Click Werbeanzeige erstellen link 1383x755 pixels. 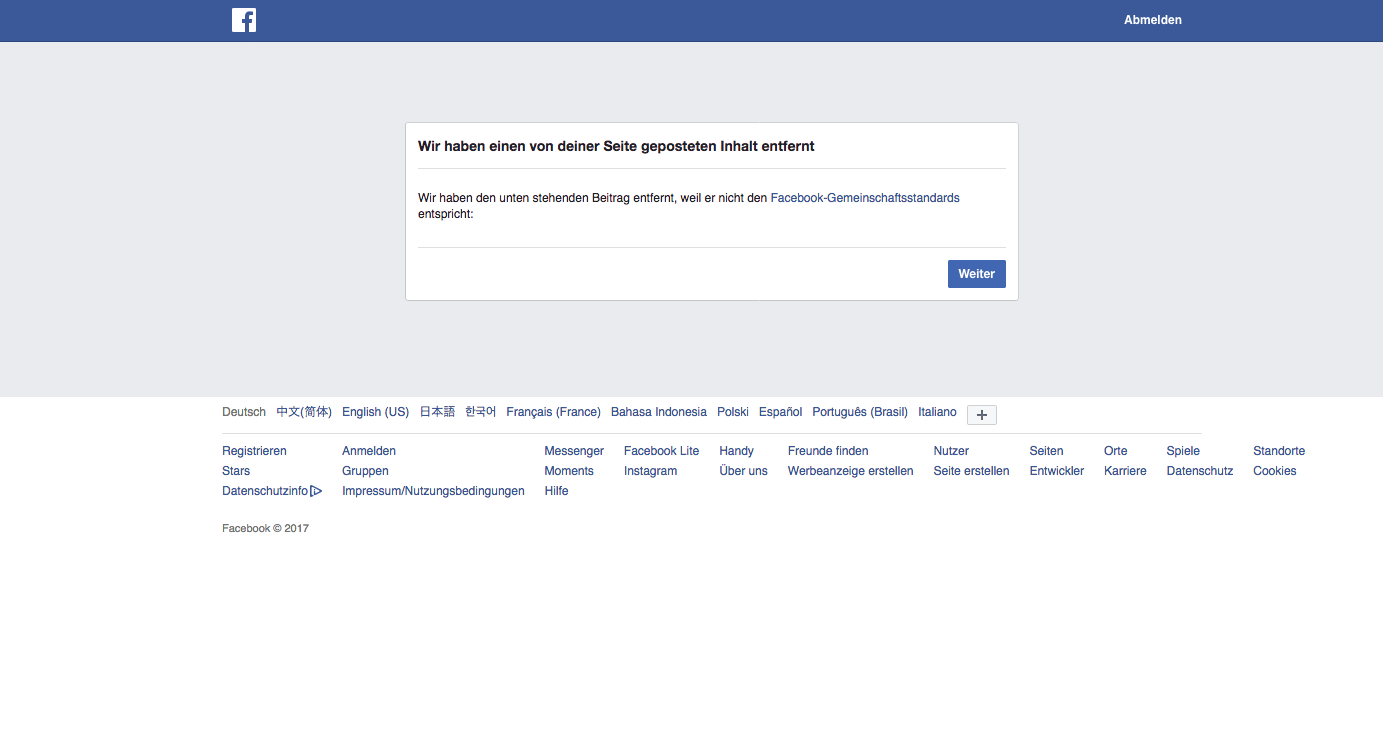[851, 471]
